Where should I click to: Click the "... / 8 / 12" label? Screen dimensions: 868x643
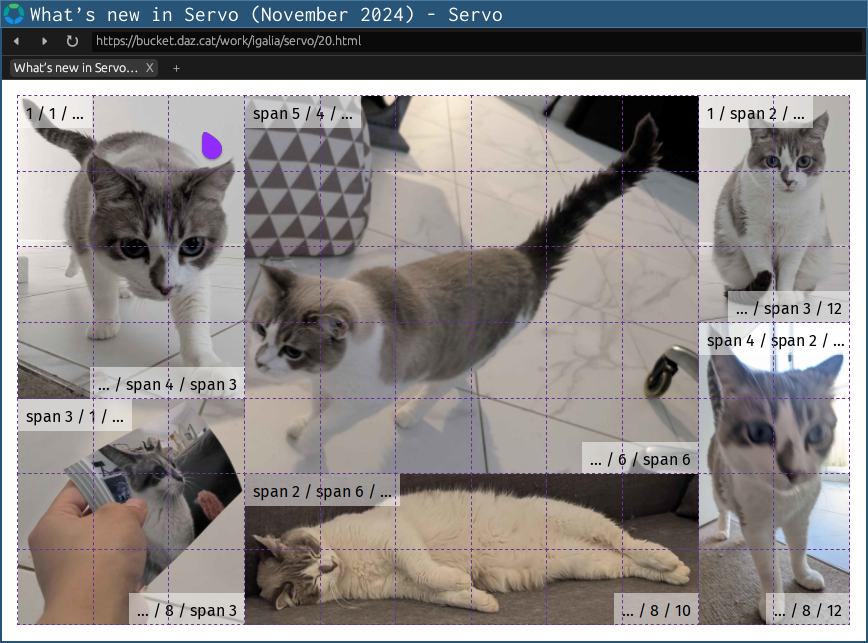tap(810, 609)
